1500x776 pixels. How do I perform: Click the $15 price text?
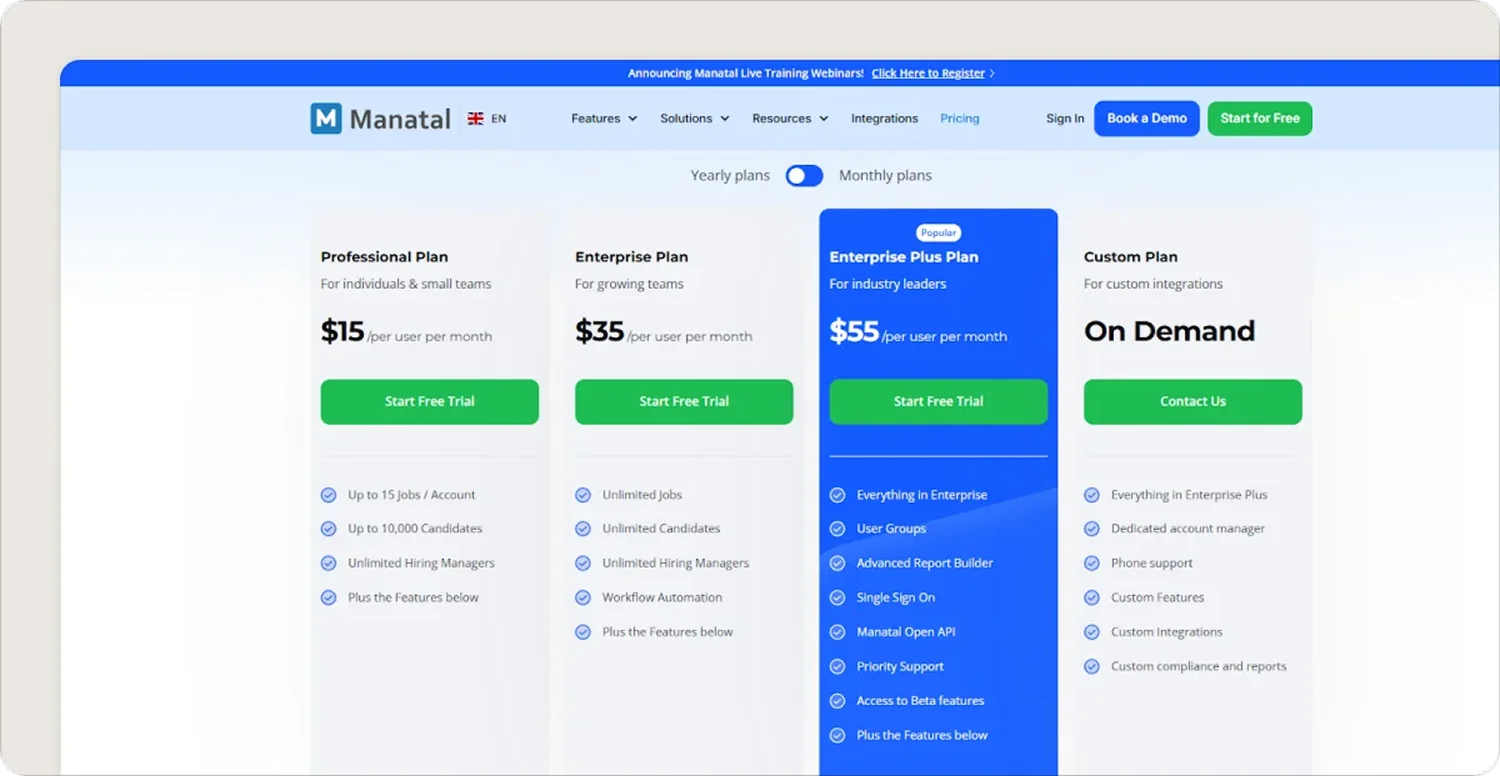[x=342, y=331]
